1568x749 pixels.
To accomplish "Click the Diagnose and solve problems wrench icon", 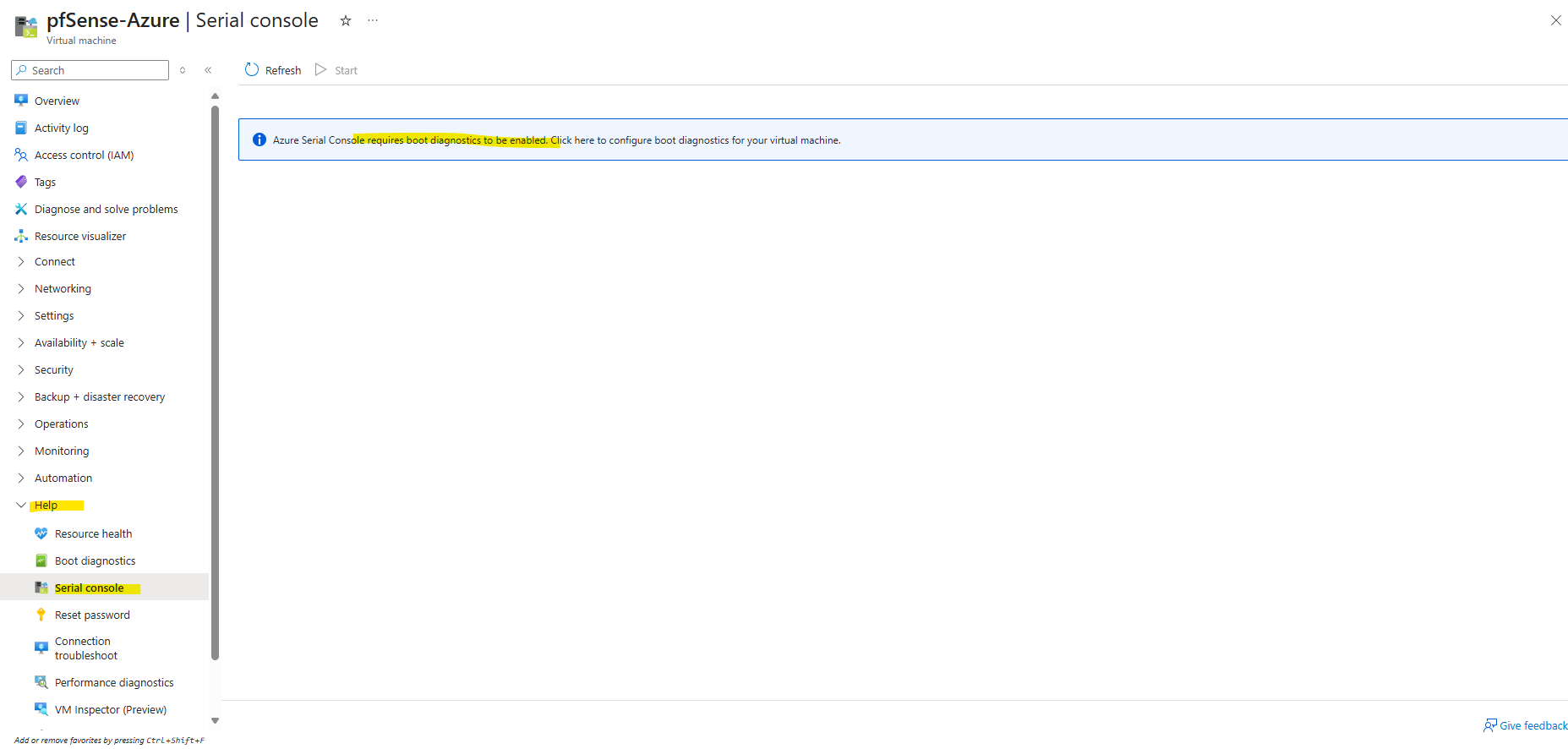I will pos(21,209).
